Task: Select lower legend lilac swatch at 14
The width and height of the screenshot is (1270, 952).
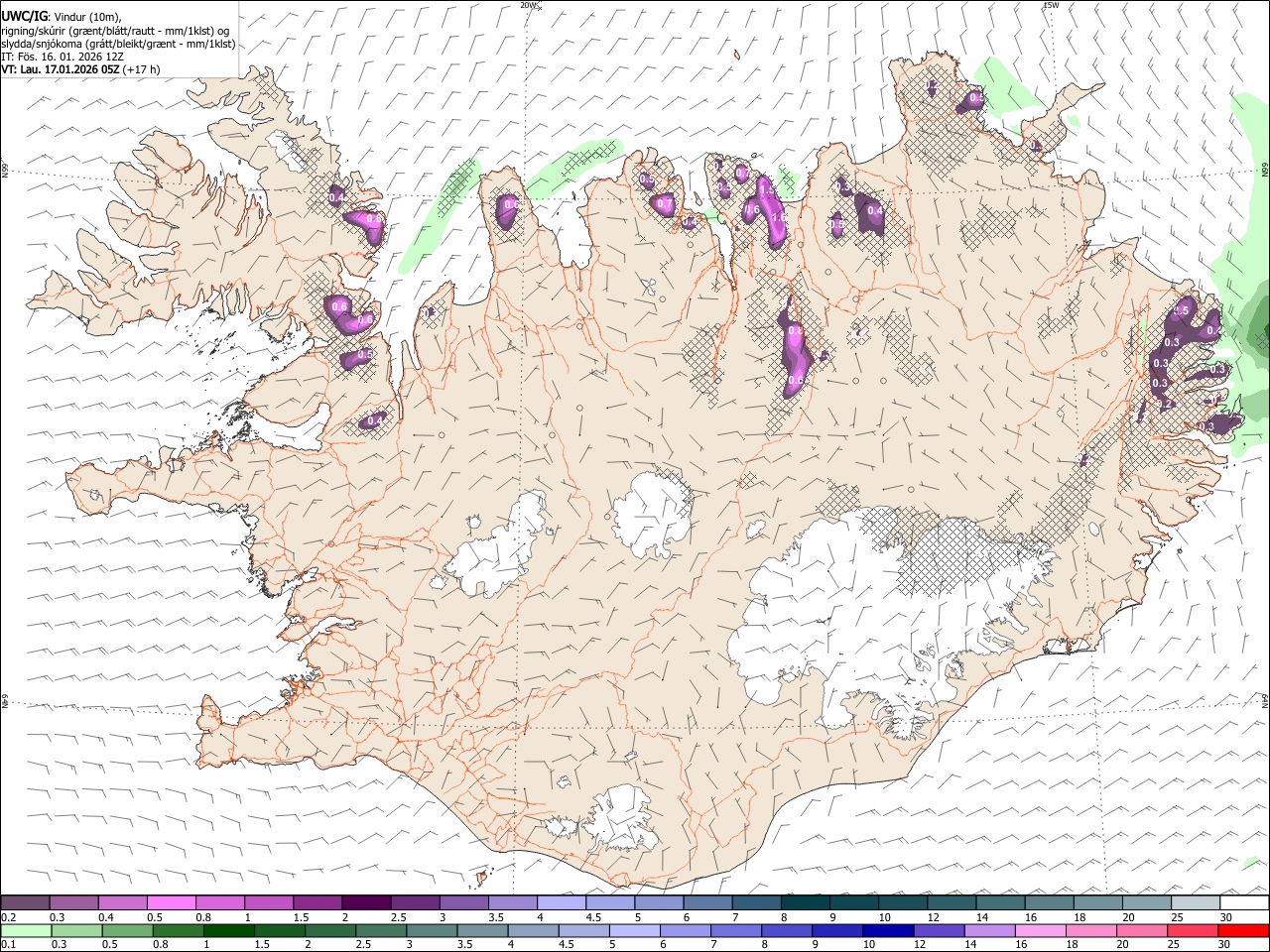Action: click(x=991, y=930)
